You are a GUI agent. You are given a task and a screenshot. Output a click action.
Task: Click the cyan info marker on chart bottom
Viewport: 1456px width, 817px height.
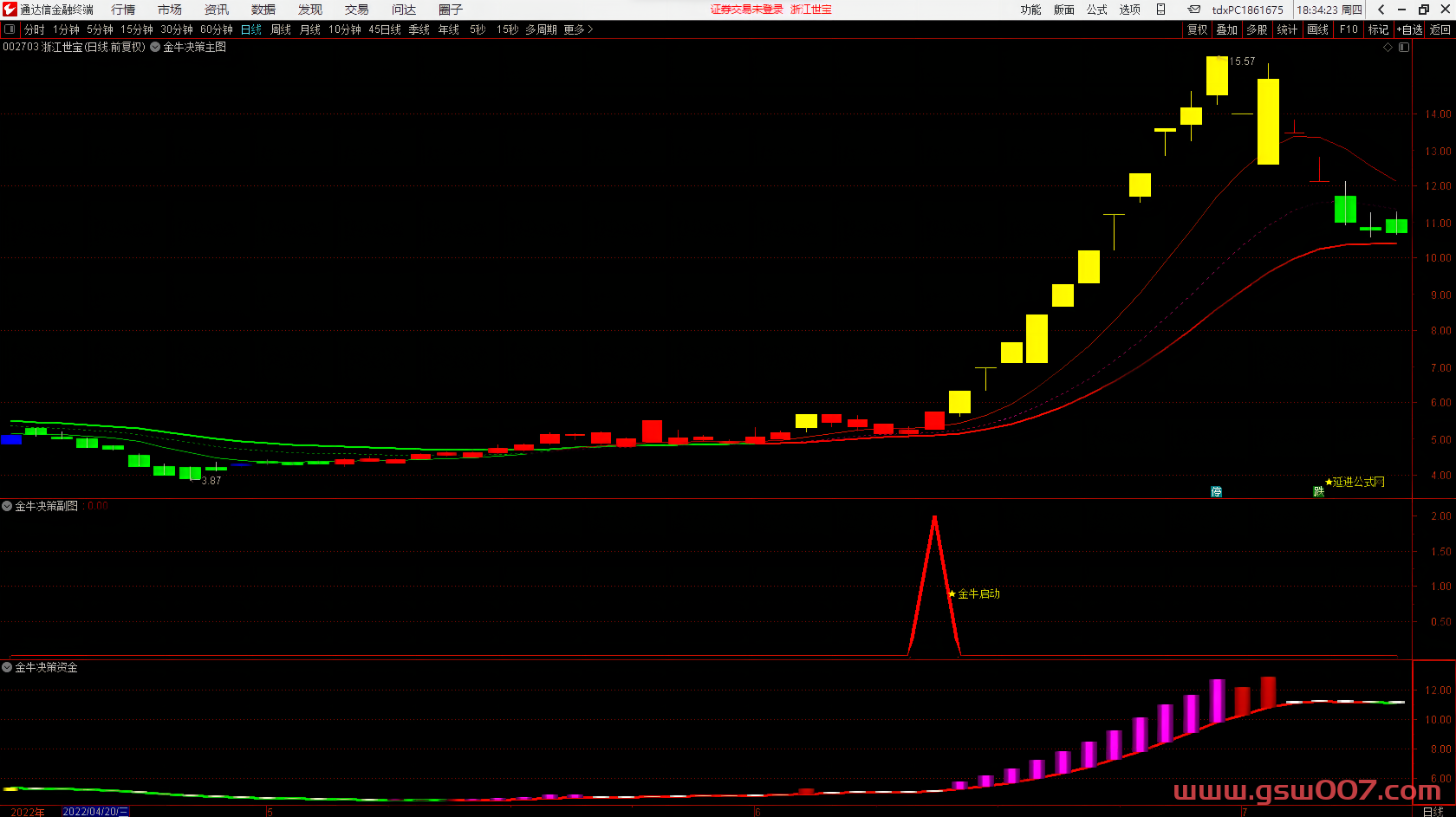pyautogui.click(x=1217, y=491)
